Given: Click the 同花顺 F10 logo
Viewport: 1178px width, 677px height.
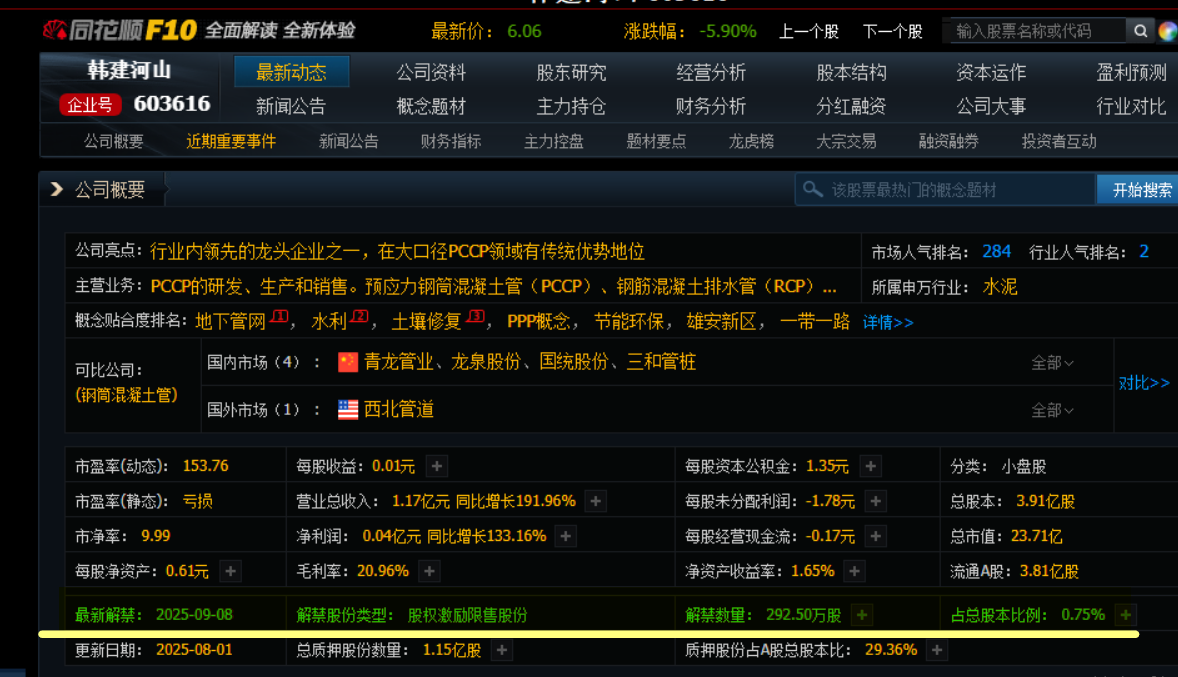Looking at the screenshot, I should tap(120, 30).
